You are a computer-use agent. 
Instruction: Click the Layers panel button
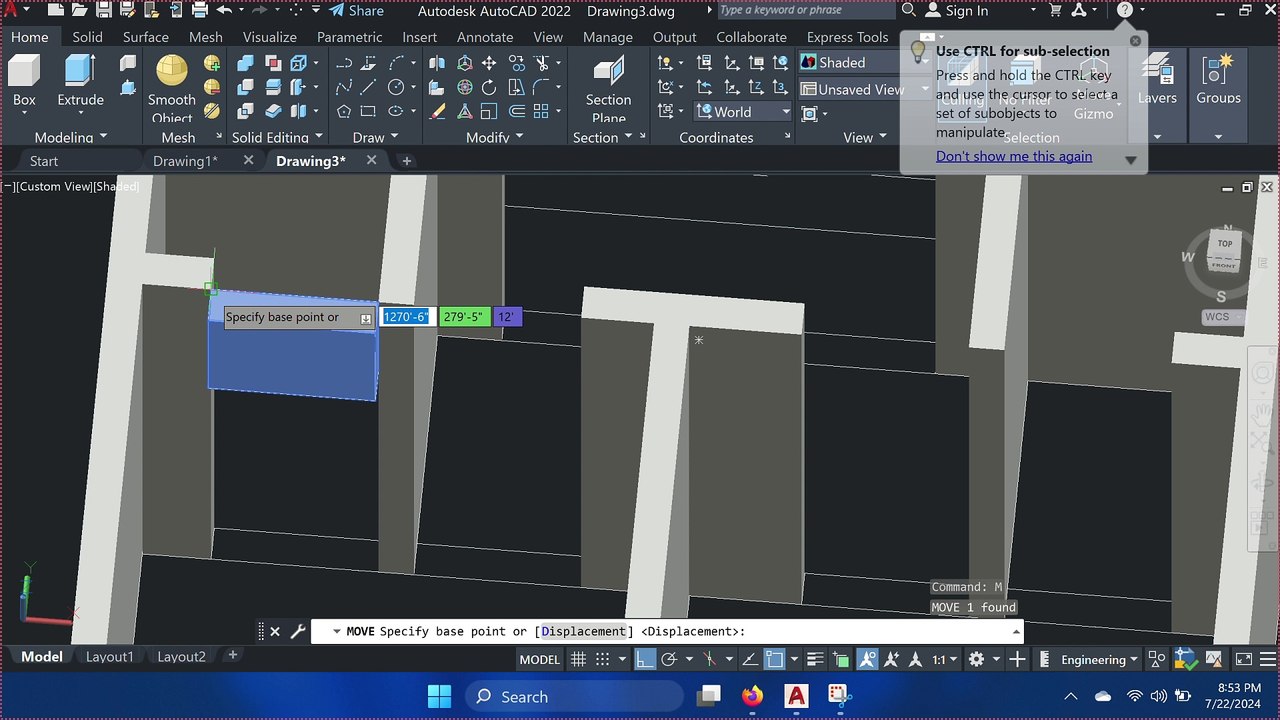pyautogui.click(x=1157, y=80)
